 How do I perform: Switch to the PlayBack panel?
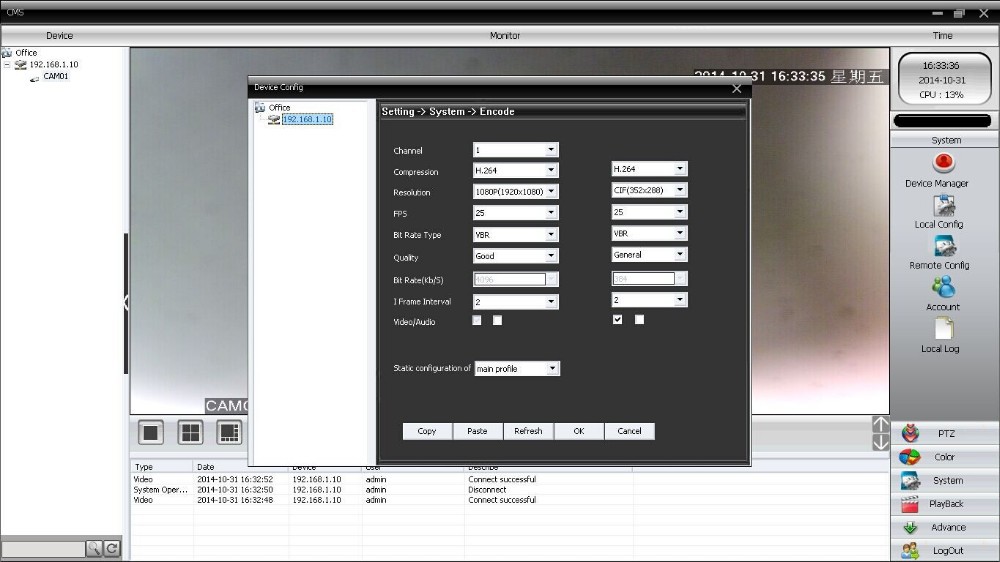click(945, 504)
